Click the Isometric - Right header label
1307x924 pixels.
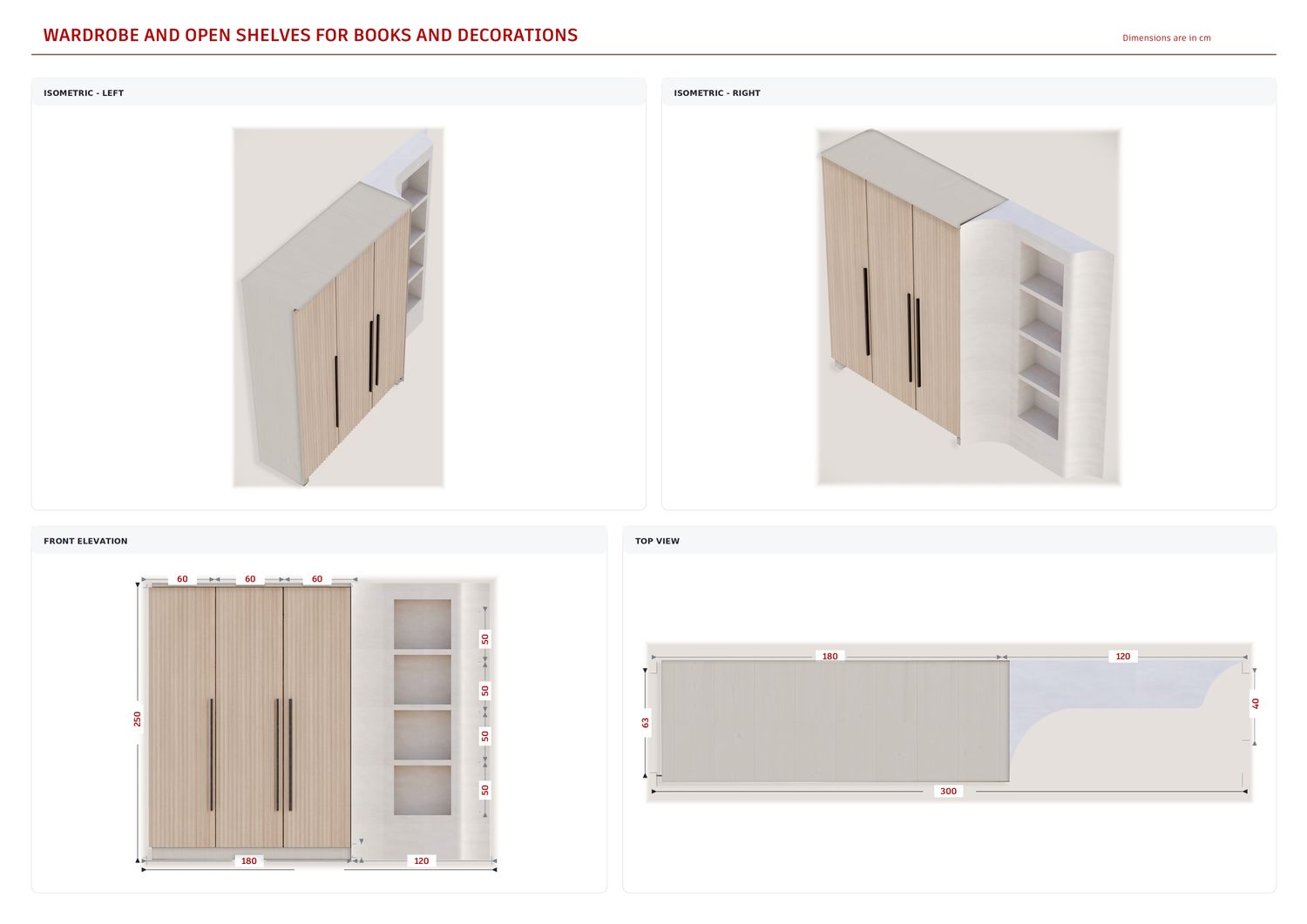717,93
